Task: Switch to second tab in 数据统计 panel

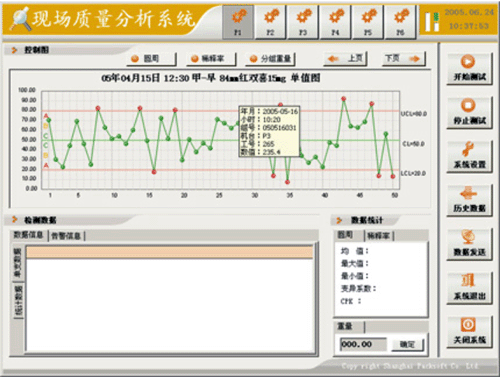Action: (x=379, y=236)
